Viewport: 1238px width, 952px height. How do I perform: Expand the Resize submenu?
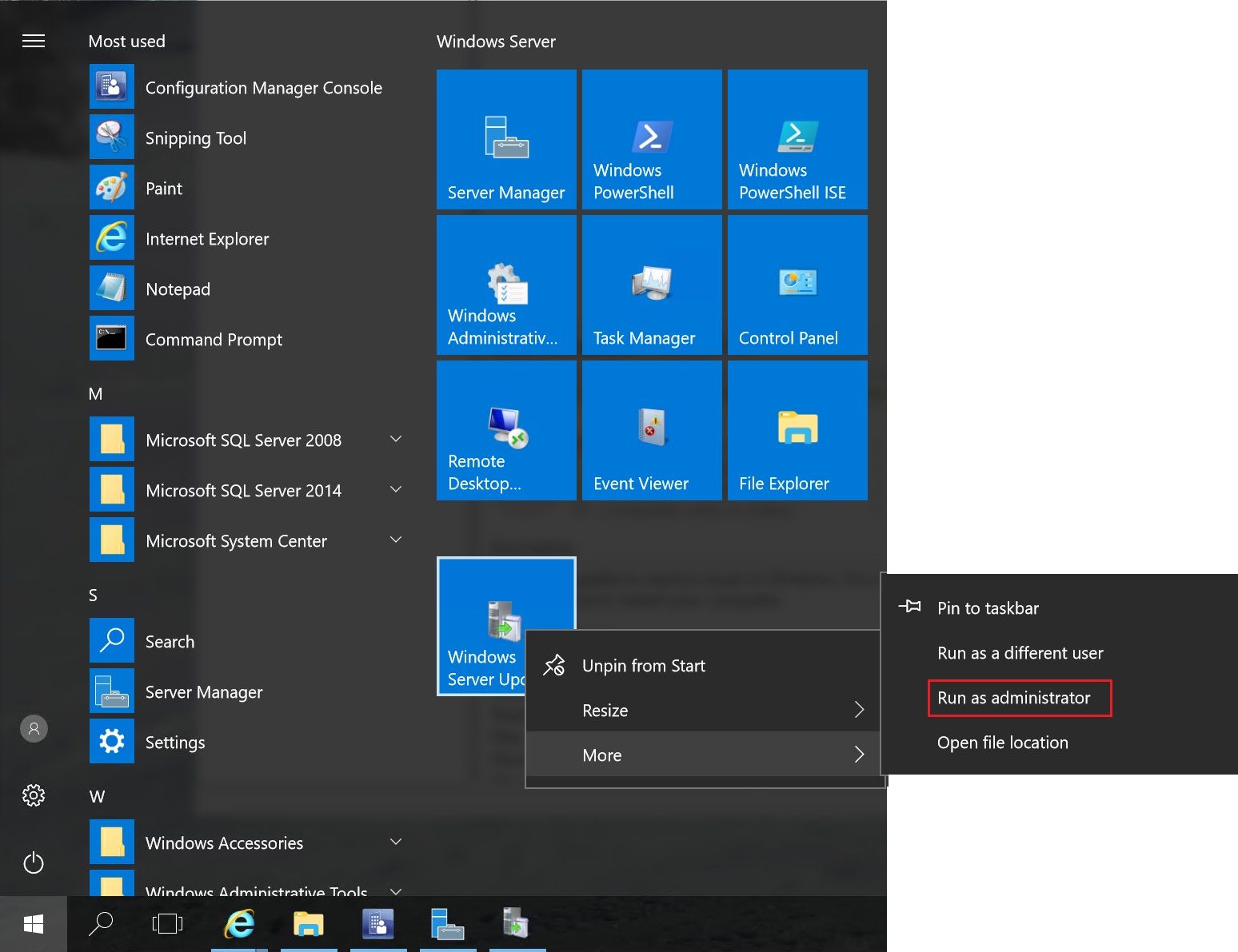(704, 710)
